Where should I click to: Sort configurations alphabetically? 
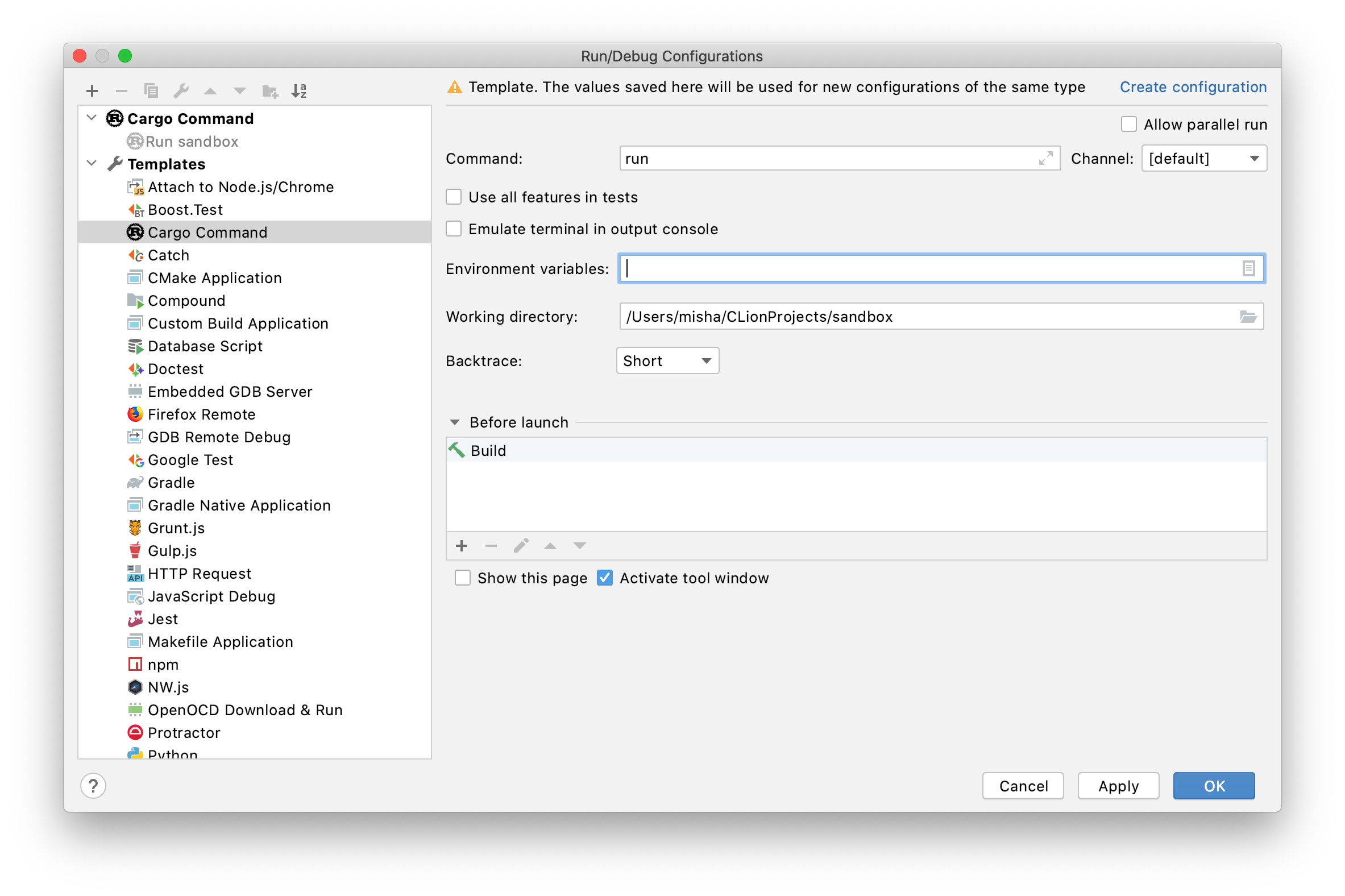pos(299,90)
